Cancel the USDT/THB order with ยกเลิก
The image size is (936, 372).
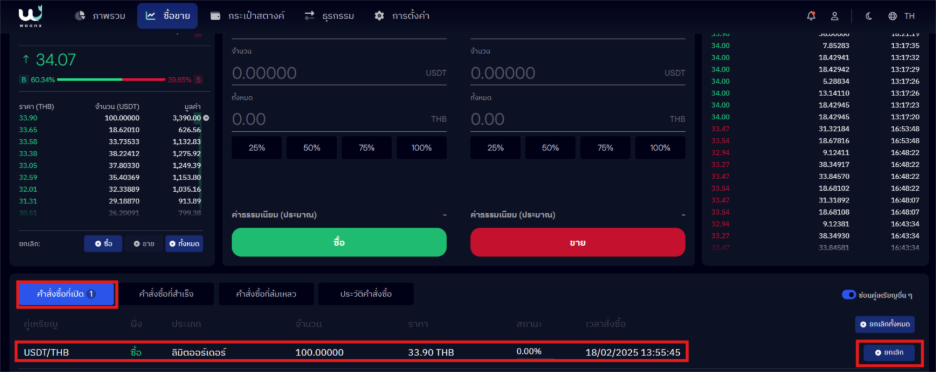[889, 353]
